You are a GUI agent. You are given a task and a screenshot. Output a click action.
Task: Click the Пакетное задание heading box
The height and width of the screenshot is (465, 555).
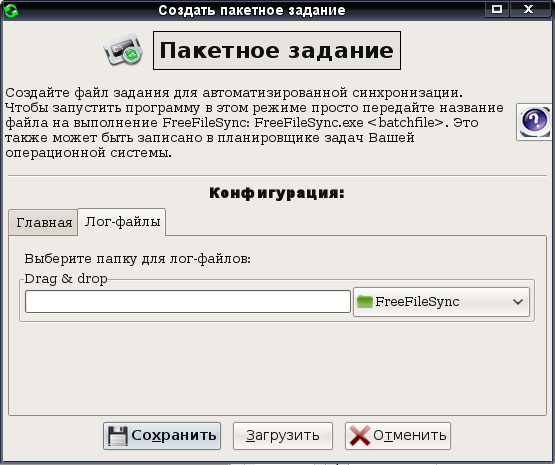(277, 50)
